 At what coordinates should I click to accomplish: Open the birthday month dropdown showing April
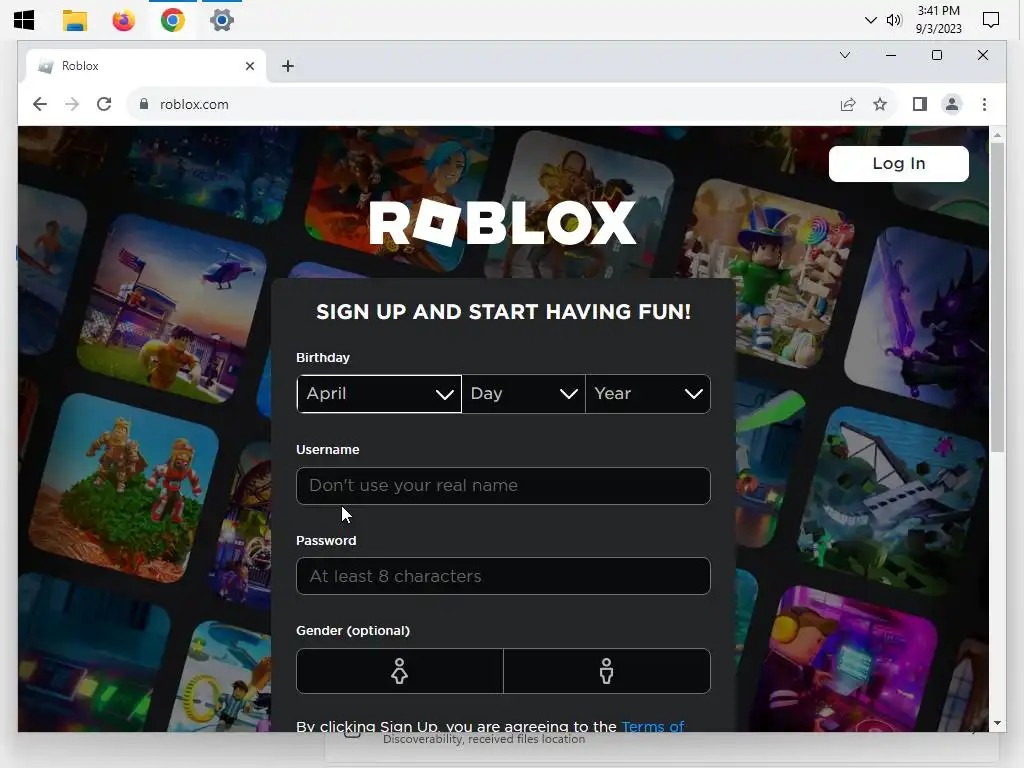(379, 394)
